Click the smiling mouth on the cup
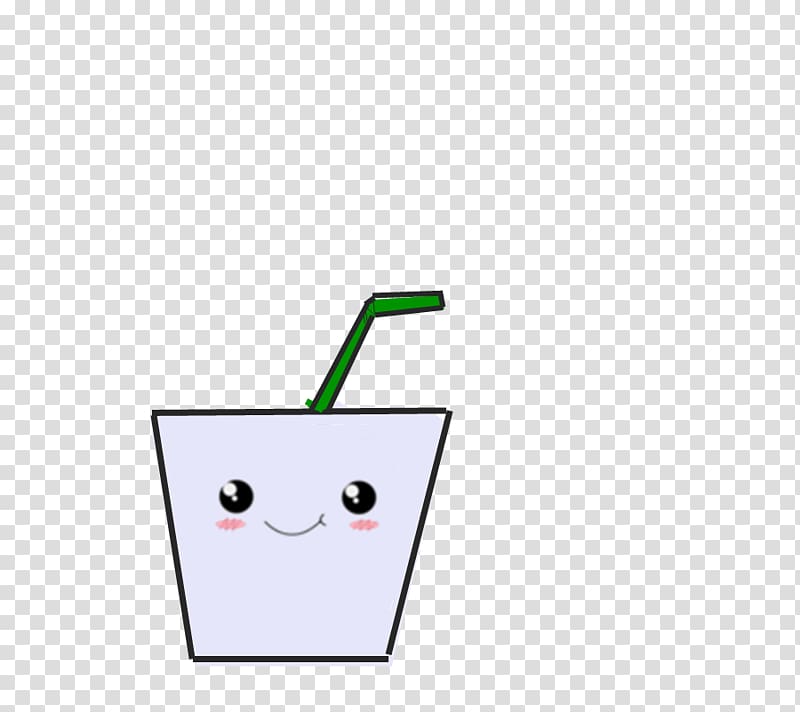Screen dimensions: 800x712 tap(295, 526)
